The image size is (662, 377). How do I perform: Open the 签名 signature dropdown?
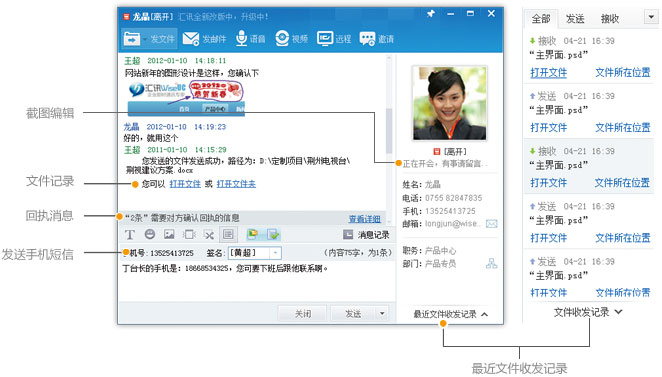(275, 253)
